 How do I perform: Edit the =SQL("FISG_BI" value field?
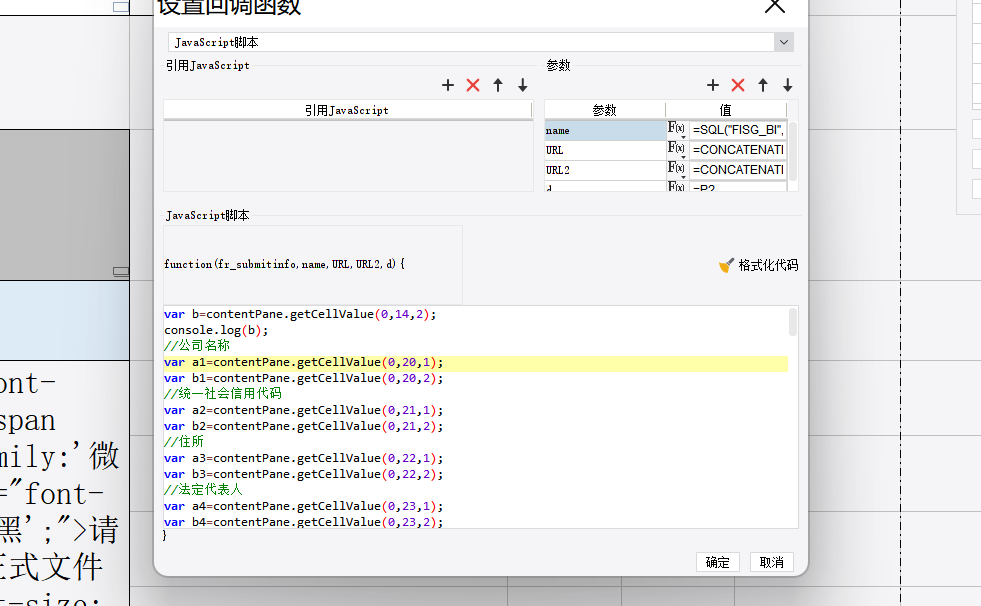(x=738, y=130)
